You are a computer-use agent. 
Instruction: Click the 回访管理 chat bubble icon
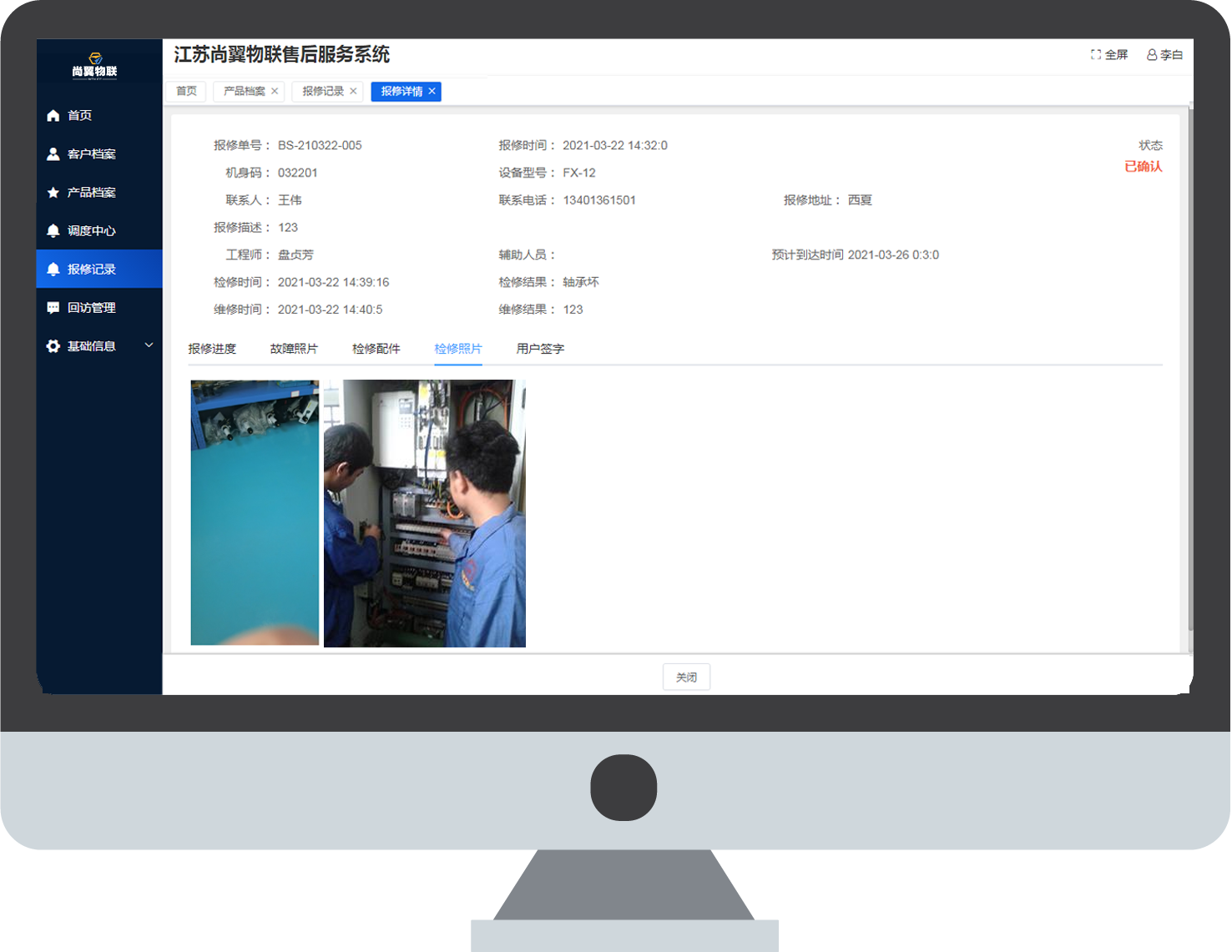(x=53, y=308)
